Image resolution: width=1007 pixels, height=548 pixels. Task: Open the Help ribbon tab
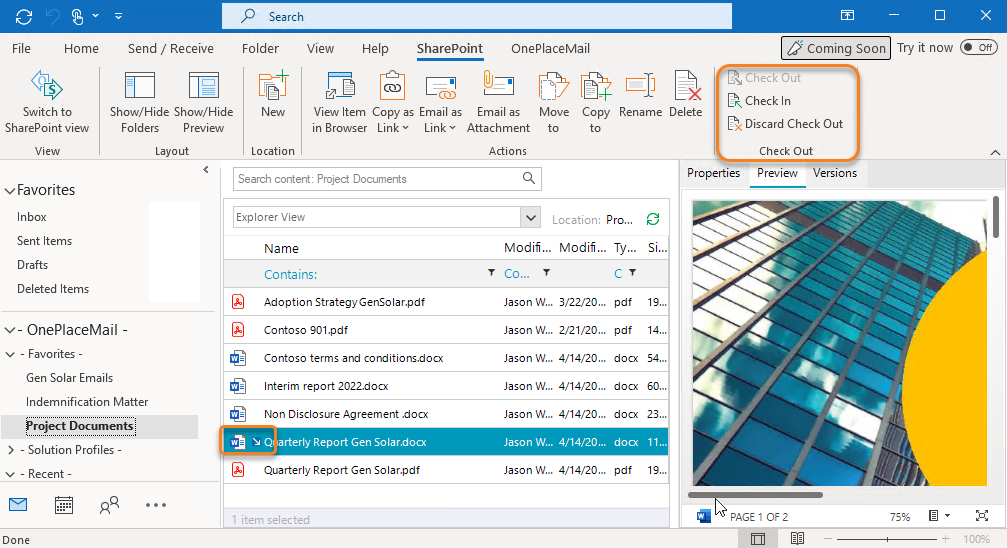pos(375,48)
